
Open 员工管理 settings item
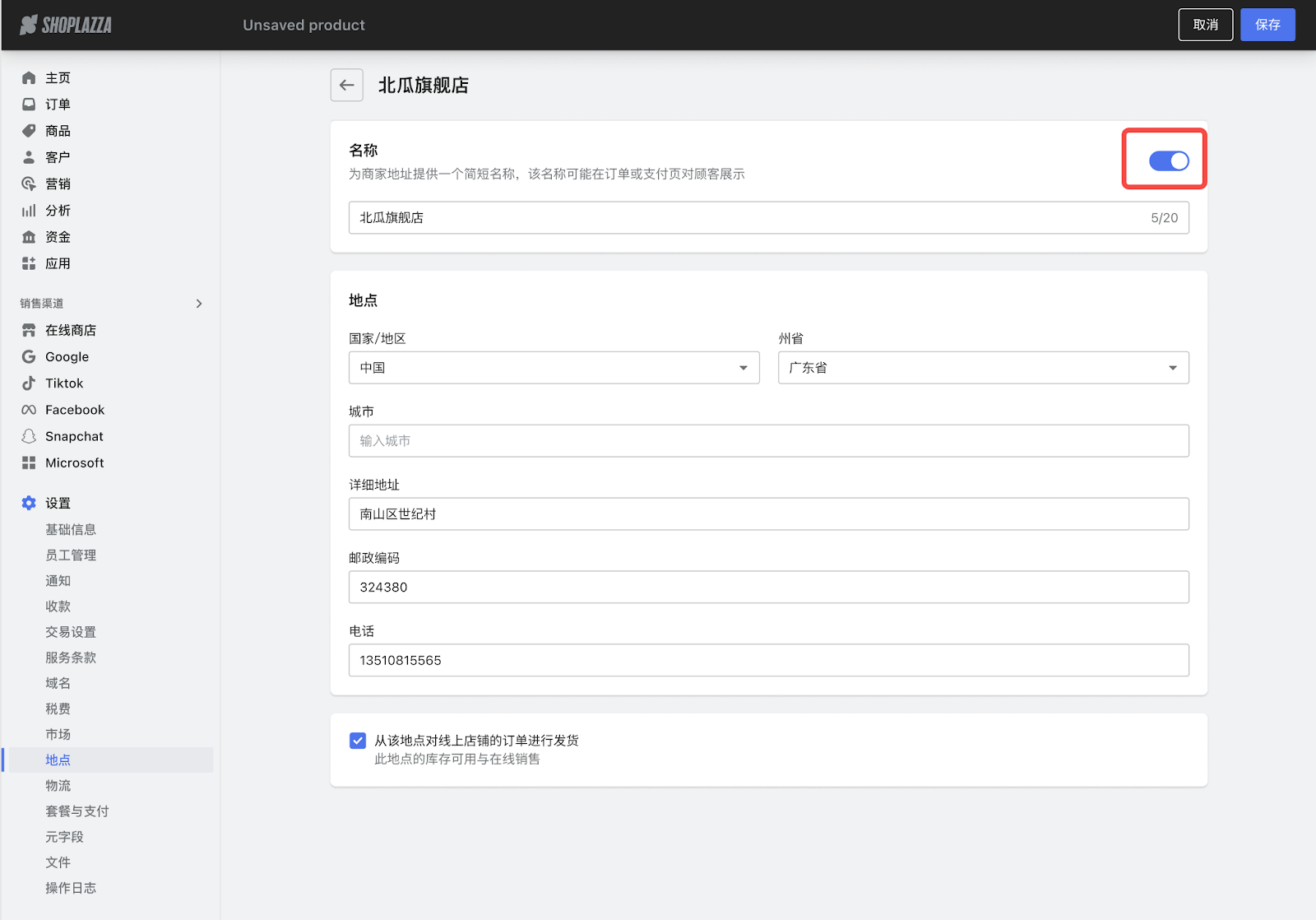coord(71,555)
